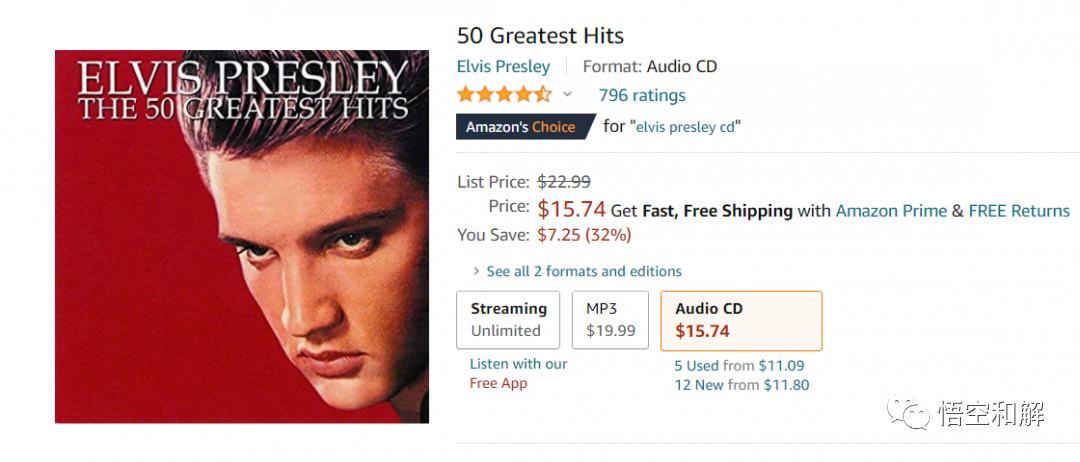Open the "elvis presley cd" search link
The width and height of the screenshot is (1080, 462).
[x=685, y=127]
